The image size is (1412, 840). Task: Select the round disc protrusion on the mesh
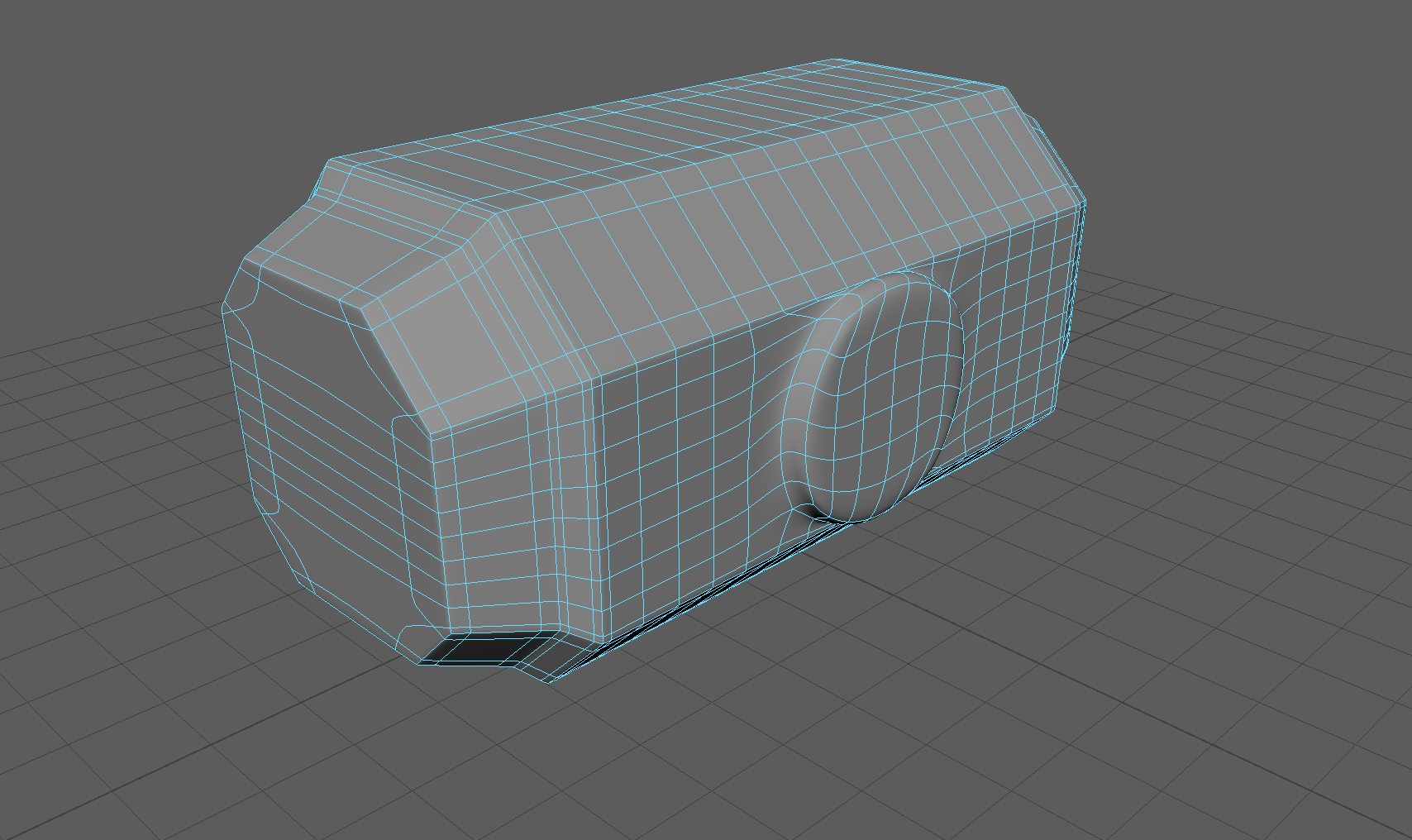click(x=873, y=397)
